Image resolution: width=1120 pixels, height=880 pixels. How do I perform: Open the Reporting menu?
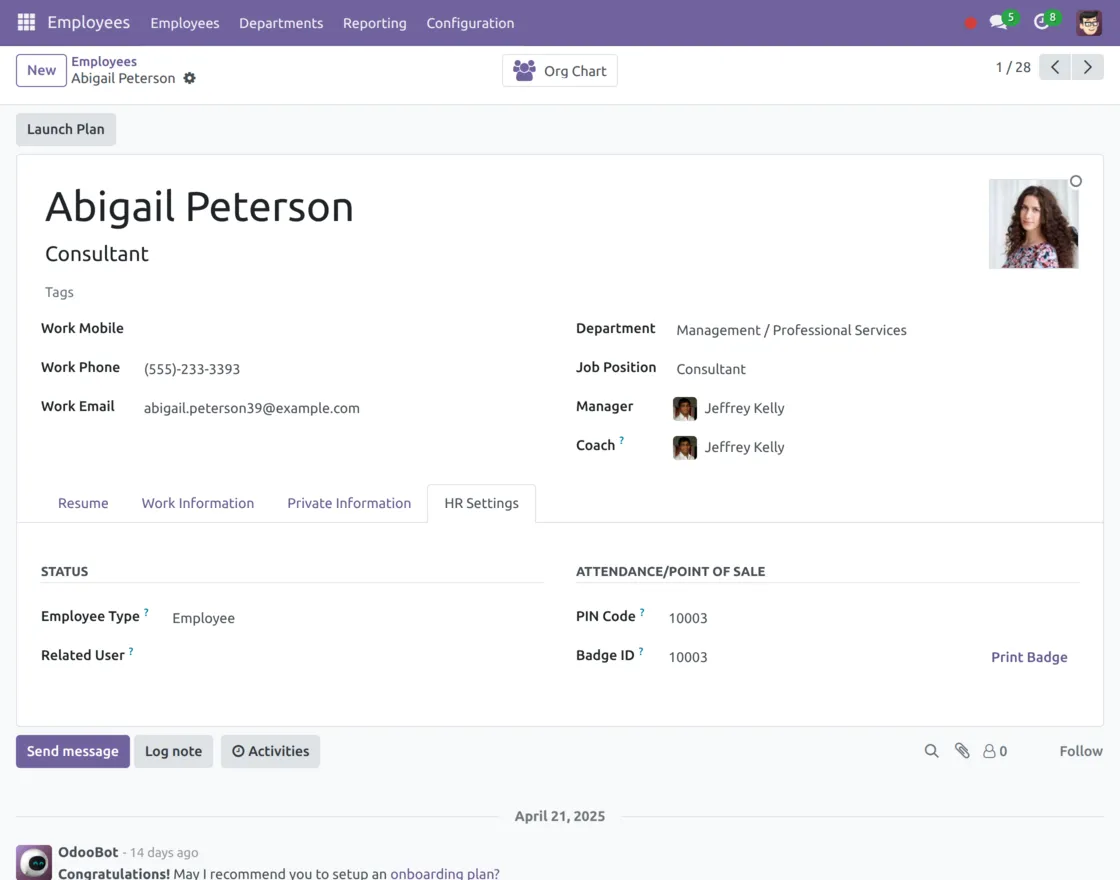point(374,23)
